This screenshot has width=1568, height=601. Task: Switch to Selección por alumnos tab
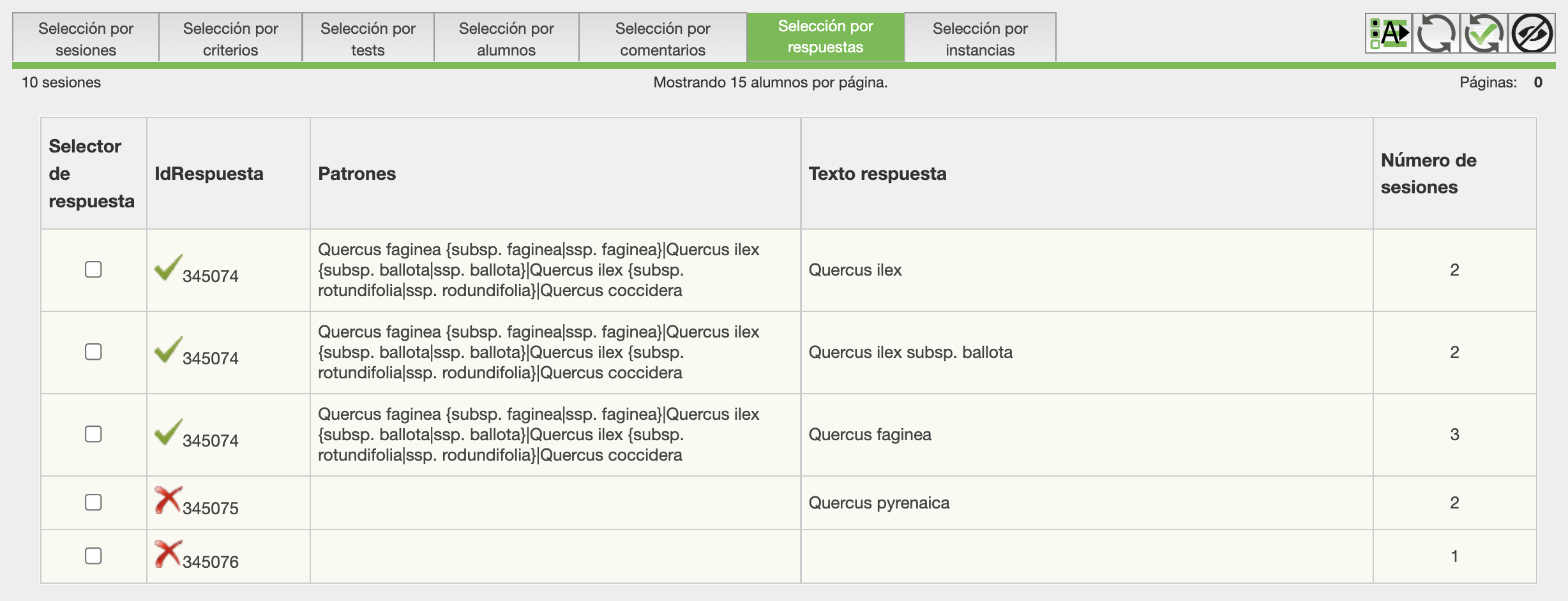pyautogui.click(x=506, y=39)
